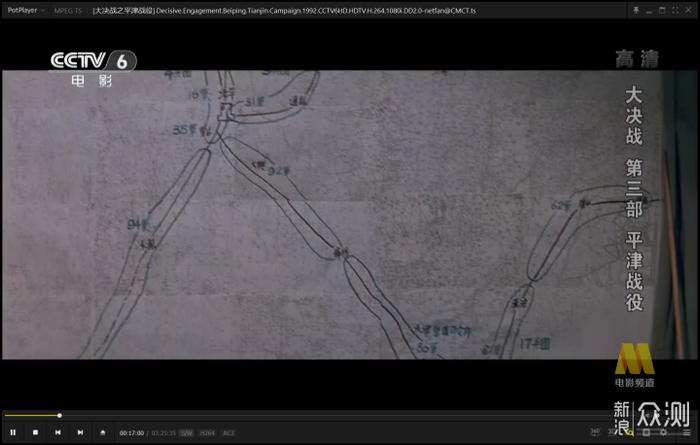Jump to the previous file
This screenshot has width=700, height=445.
tap(58, 433)
